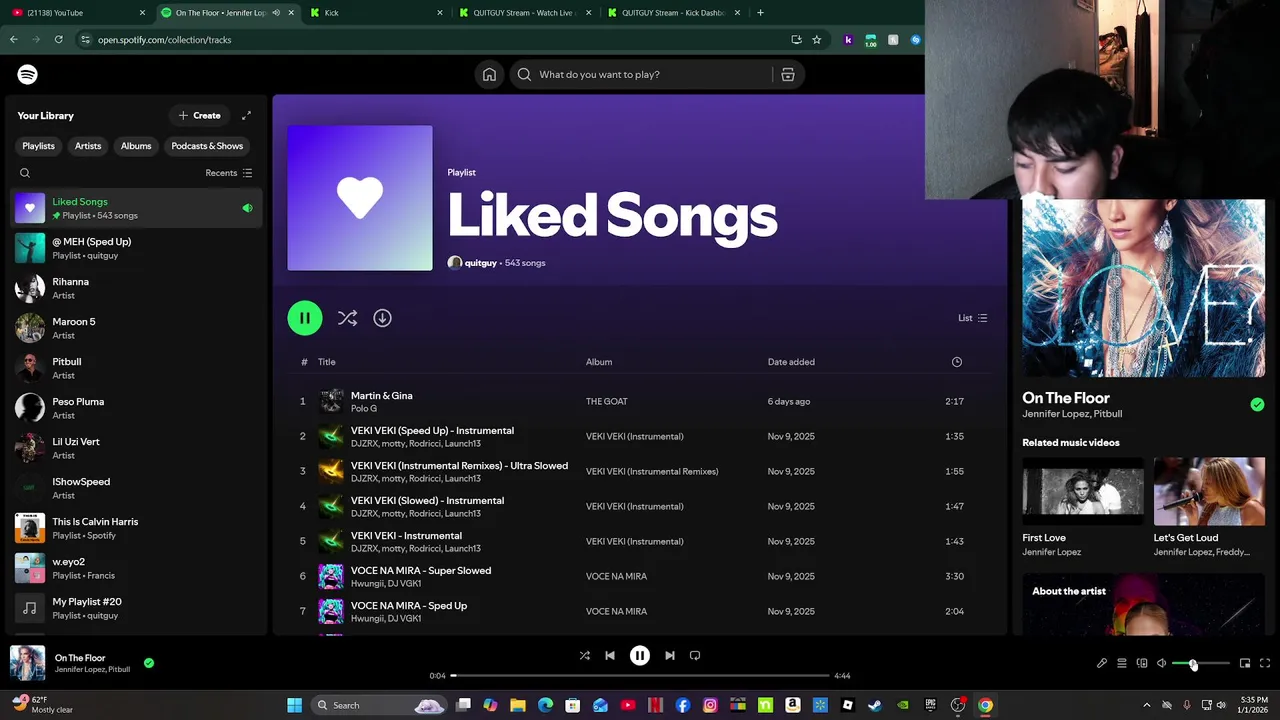Sort tracks by duration clock icon
This screenshot has width=1280, height=720.
(957, 362)
